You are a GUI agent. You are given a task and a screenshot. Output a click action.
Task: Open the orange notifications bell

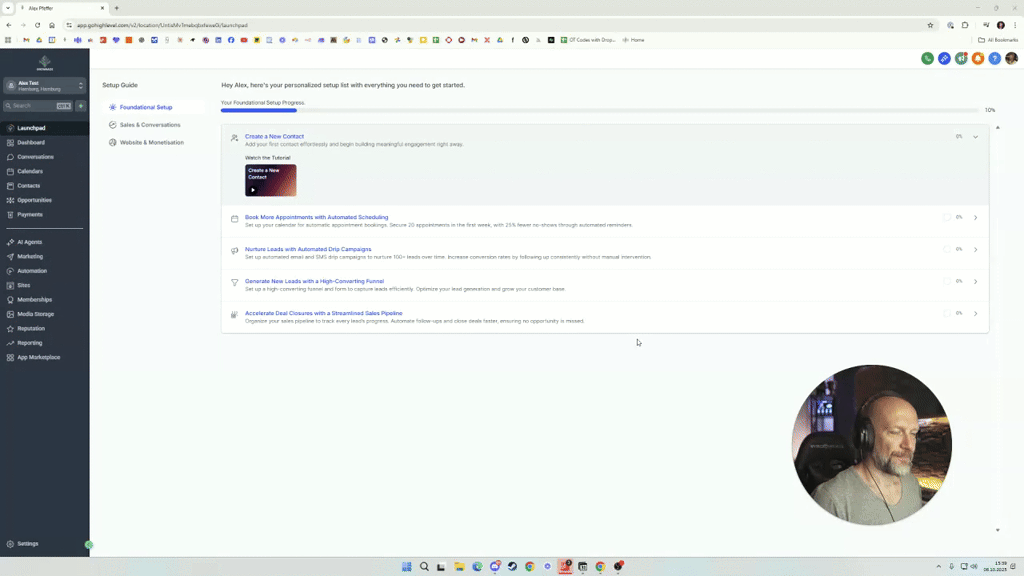[x=978, y=58]
